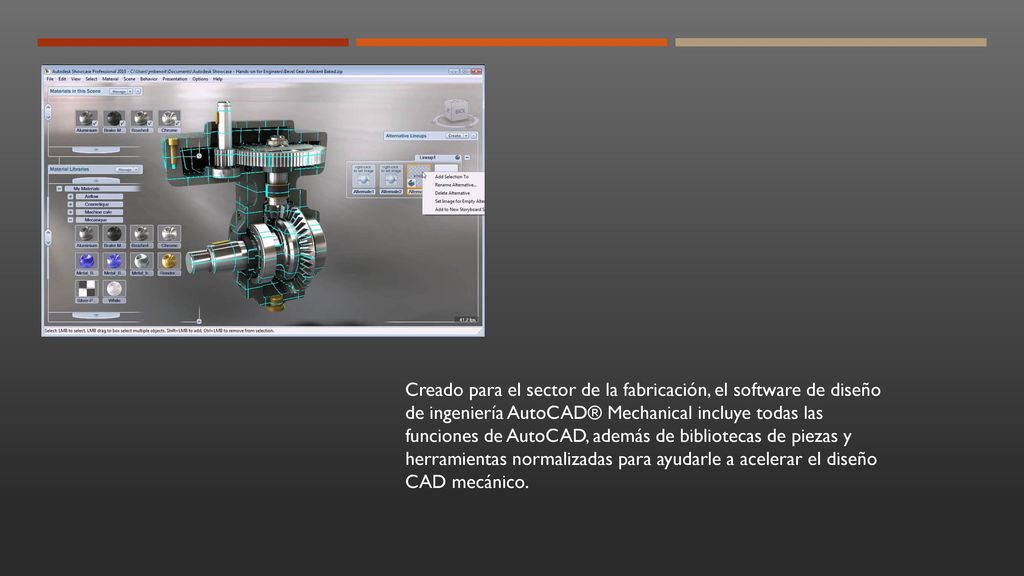Collapse Materials in this Scene panel square button
This screenshot has height=576, width=1024.
point(138,91)
